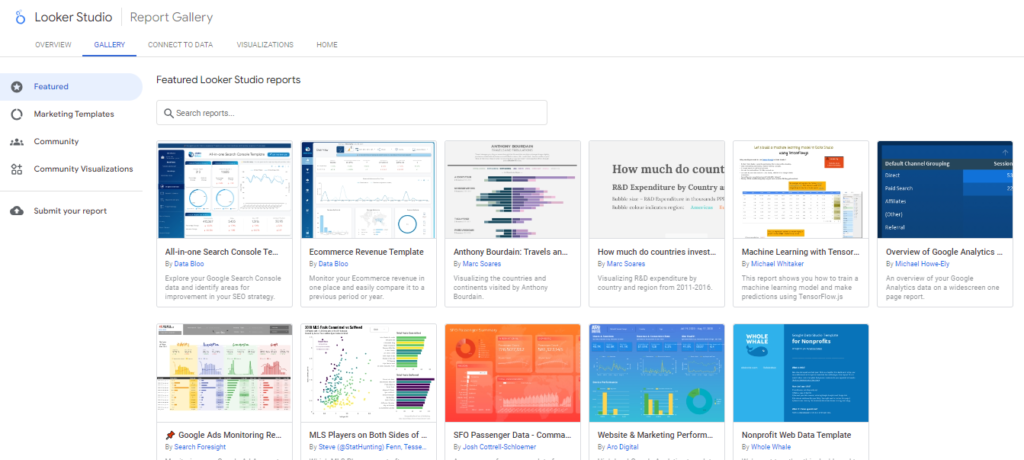The width and height of the screenshot is (1024, 460).
Task: Click the Anthony Bourdain: Travels title
Action: pyautogui.click(x=512, y=252)
